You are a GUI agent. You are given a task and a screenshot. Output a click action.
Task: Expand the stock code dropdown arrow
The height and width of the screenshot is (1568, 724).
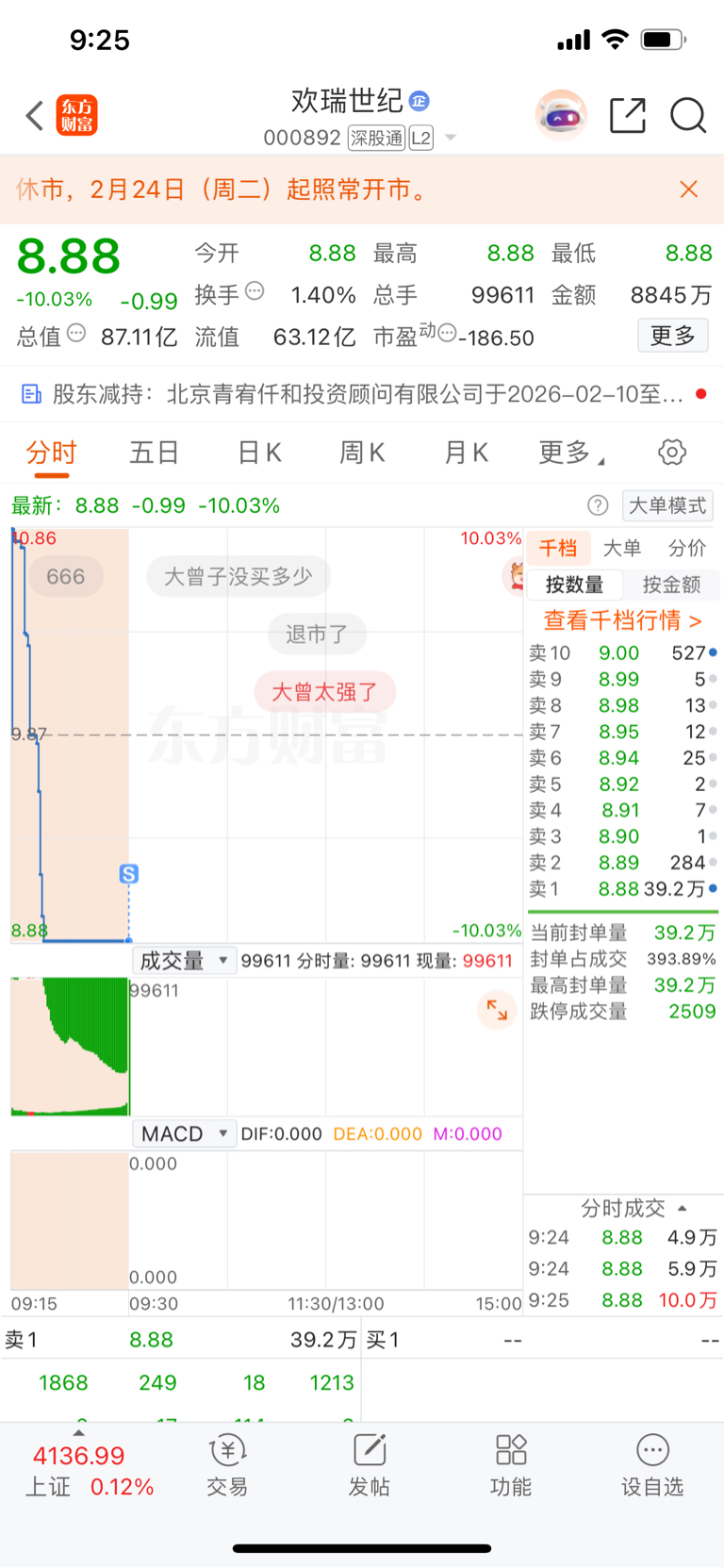pyautogui.click(x=451, y=138)
